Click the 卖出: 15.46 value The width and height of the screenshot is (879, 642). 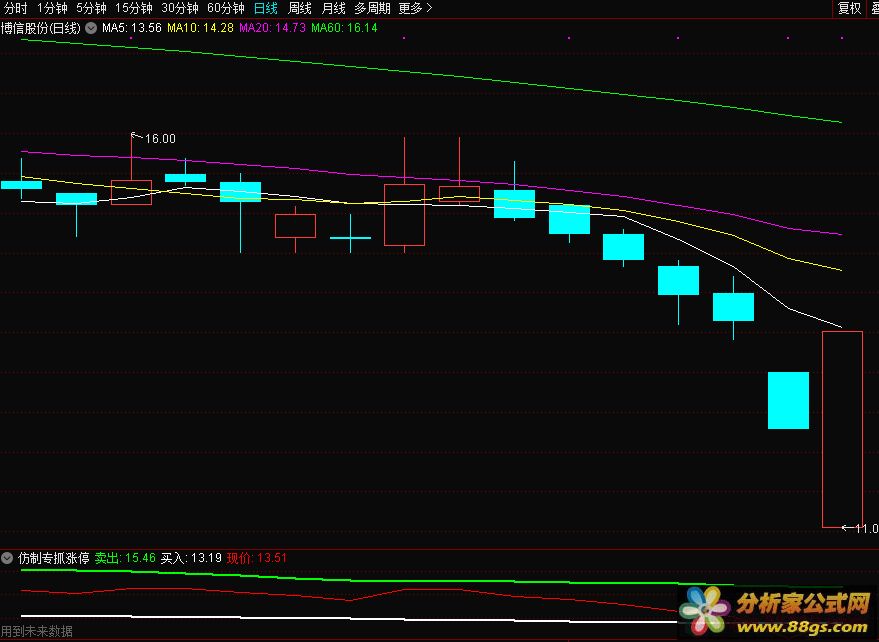click(x=125, y=558)
